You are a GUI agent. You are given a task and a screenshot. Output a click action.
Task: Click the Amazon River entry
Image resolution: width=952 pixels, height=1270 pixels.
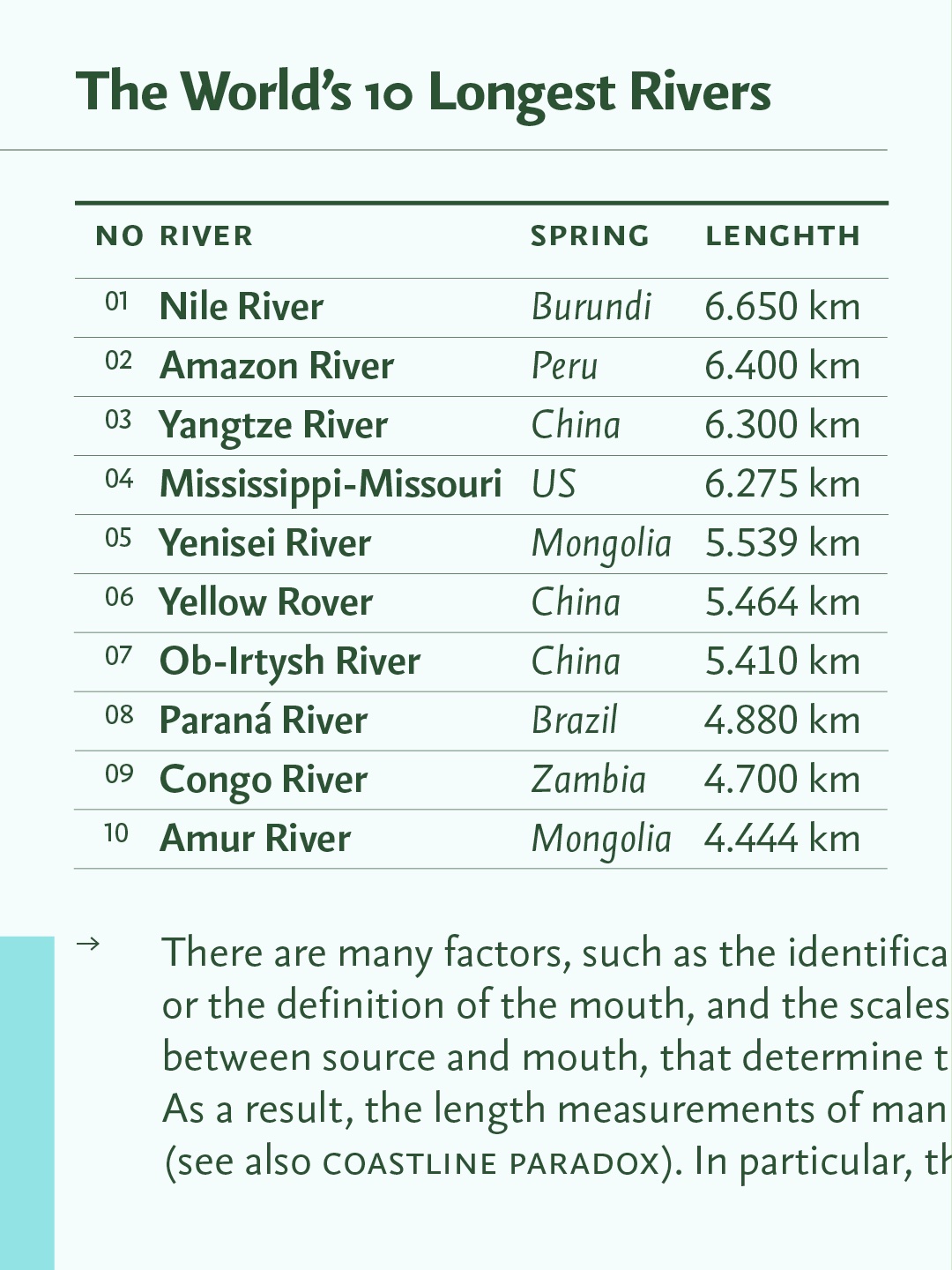click(x=277, y=366)
